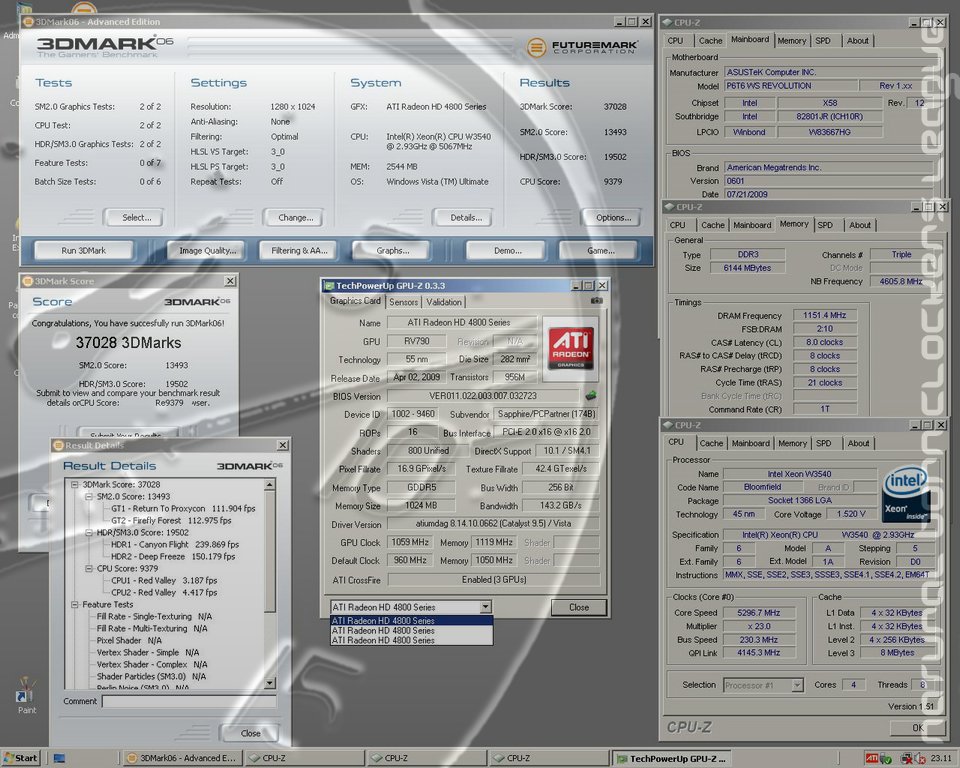
Task: Open the Paint desktop shortcut
Action: pos(25,696)
